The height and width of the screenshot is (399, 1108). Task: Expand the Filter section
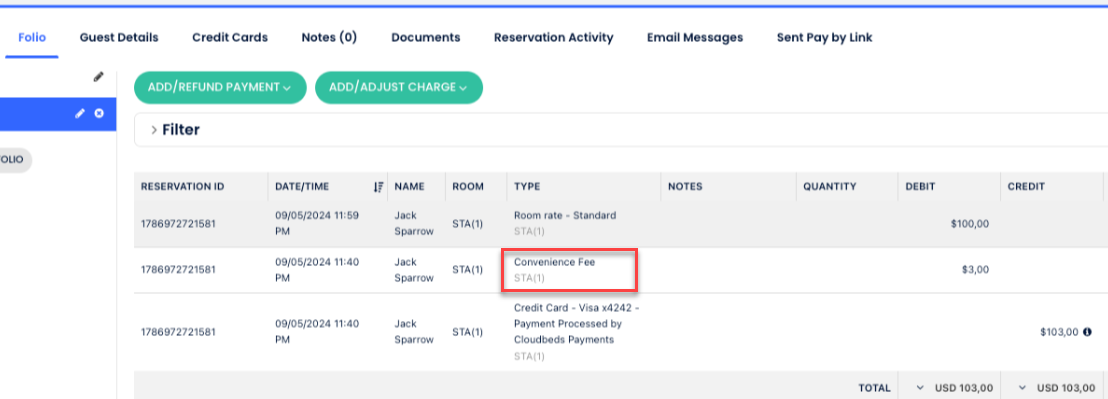tap(175, 130)
